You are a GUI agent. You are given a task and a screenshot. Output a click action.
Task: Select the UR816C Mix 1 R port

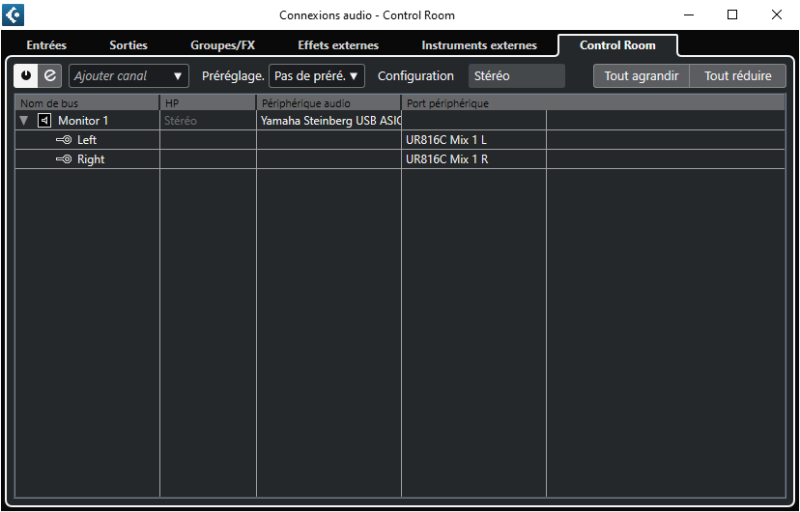pos(446,159)
